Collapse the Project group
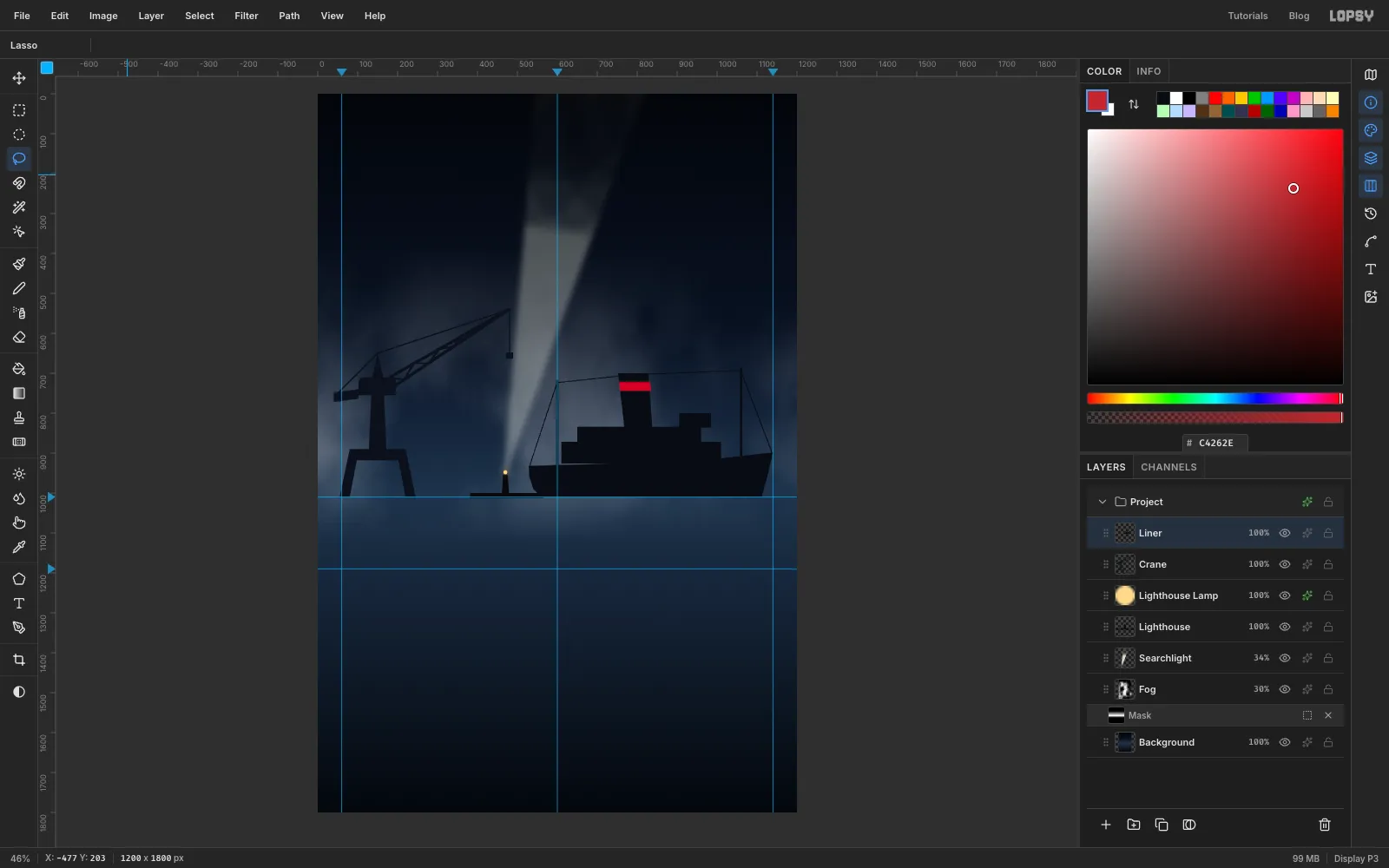1389x868 pixels. coord(1103,502)
